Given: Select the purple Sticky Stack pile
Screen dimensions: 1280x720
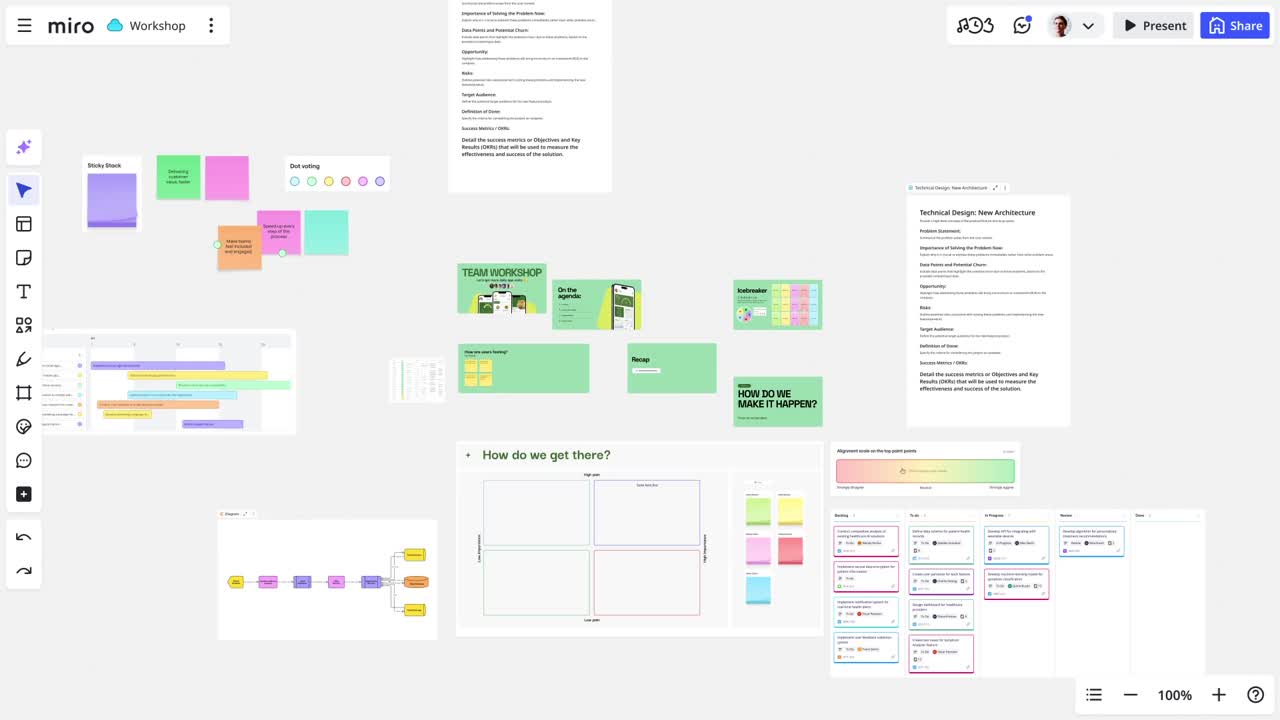Looking at the screenshot, I should point(112,200).
